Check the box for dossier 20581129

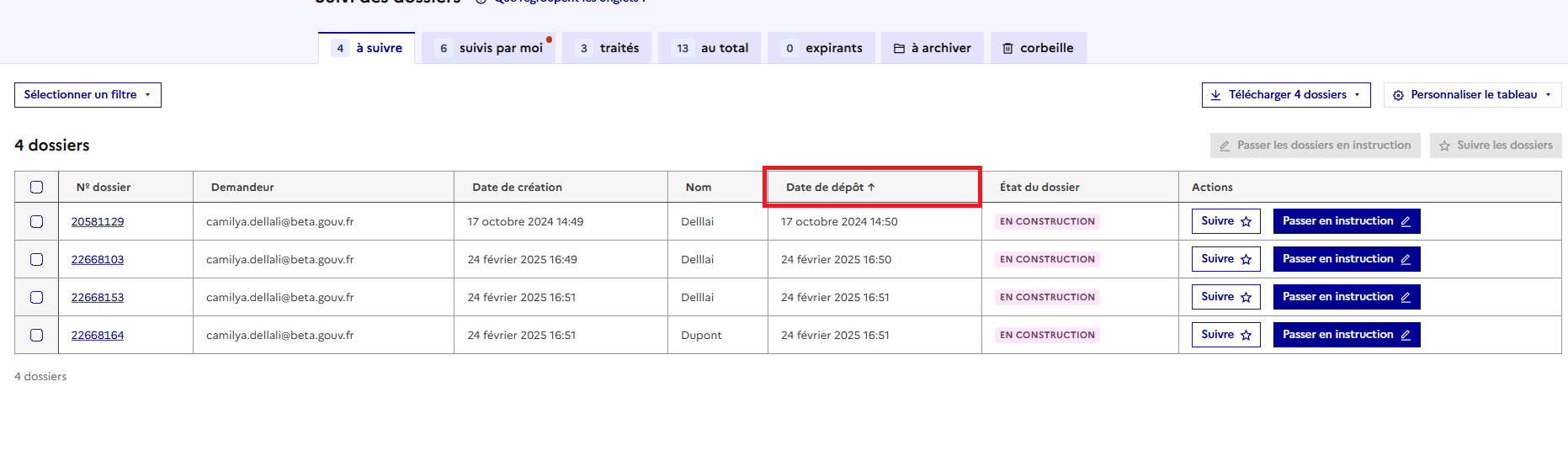pyautogui.click(x=37, y=222)
